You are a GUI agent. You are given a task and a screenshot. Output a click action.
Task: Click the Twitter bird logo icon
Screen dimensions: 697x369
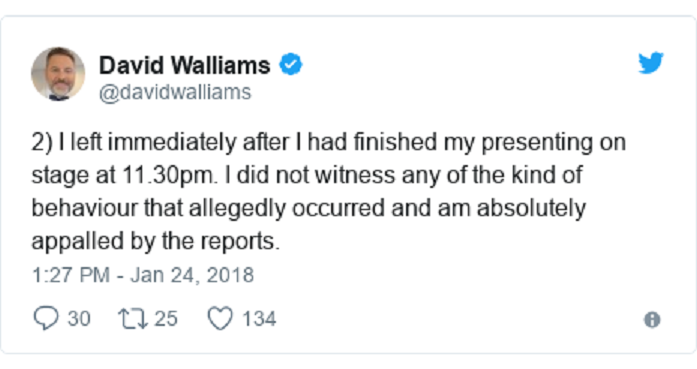tap(651, 63)
